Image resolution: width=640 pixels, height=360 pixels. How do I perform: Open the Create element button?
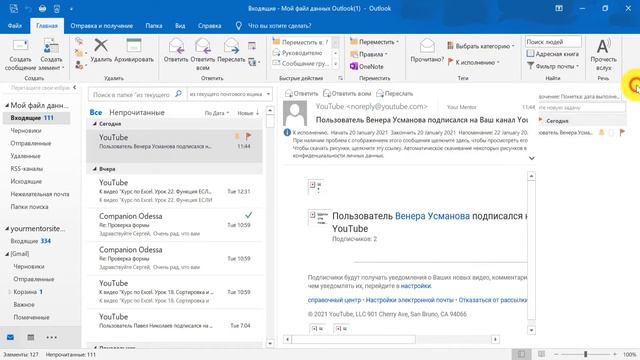(51, 55)
